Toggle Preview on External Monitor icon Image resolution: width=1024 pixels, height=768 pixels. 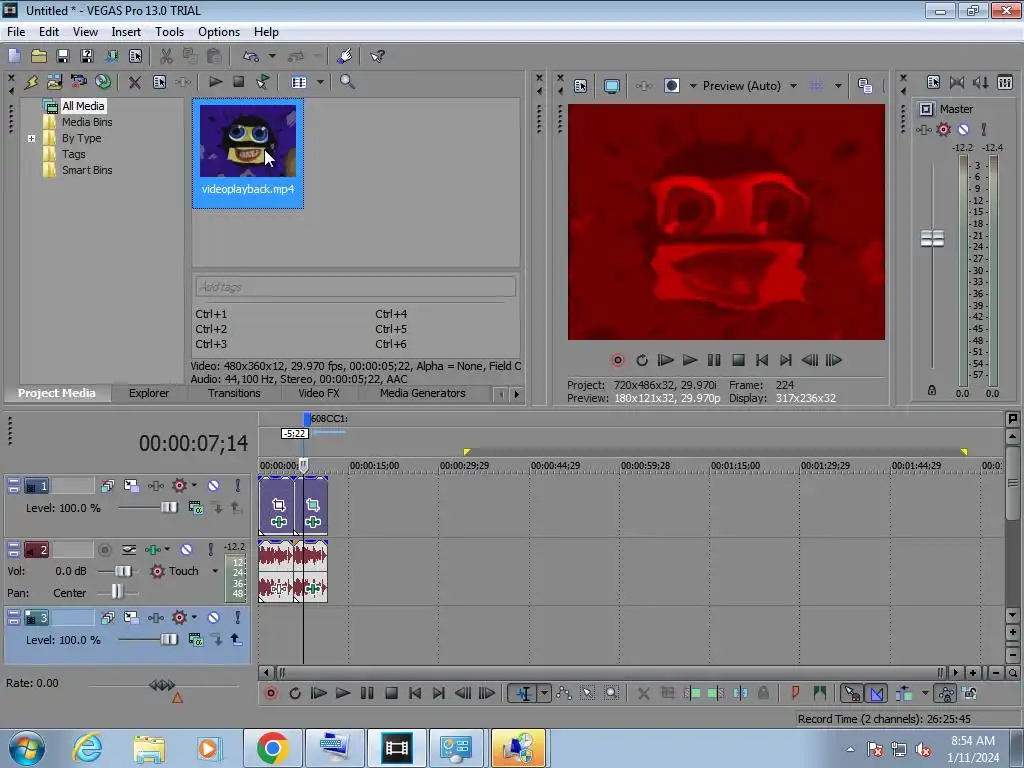point(612,86)
